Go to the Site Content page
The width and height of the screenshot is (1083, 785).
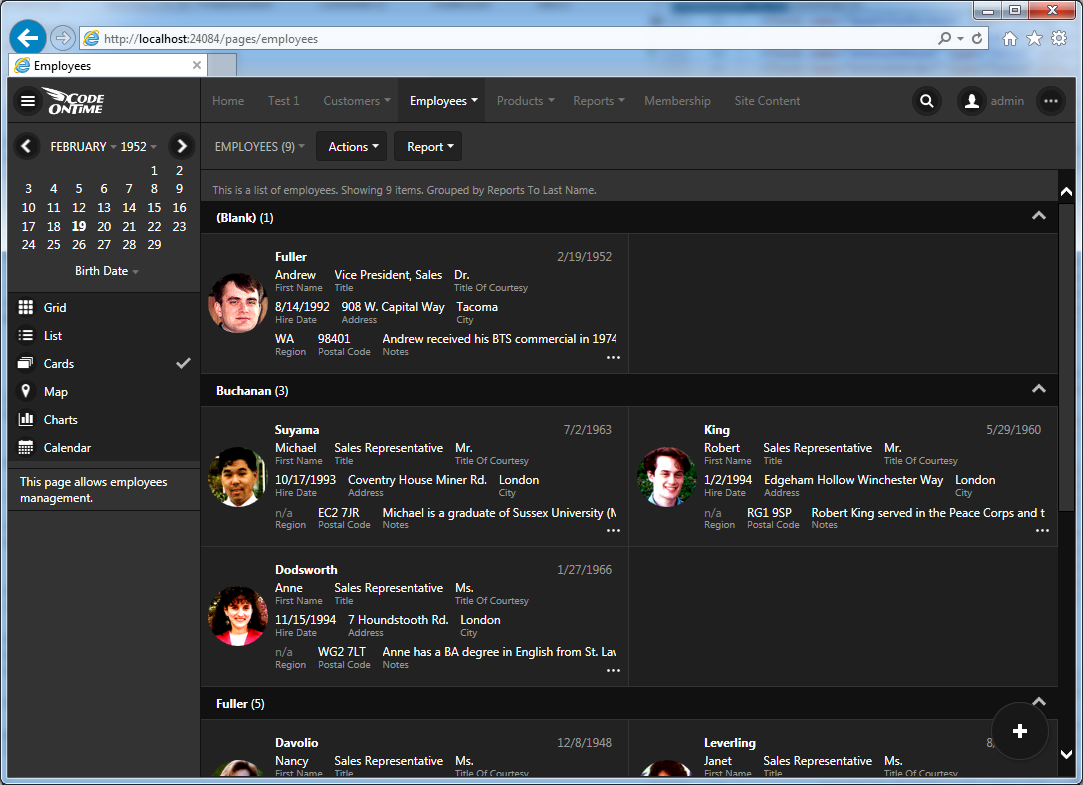point(767,101)
